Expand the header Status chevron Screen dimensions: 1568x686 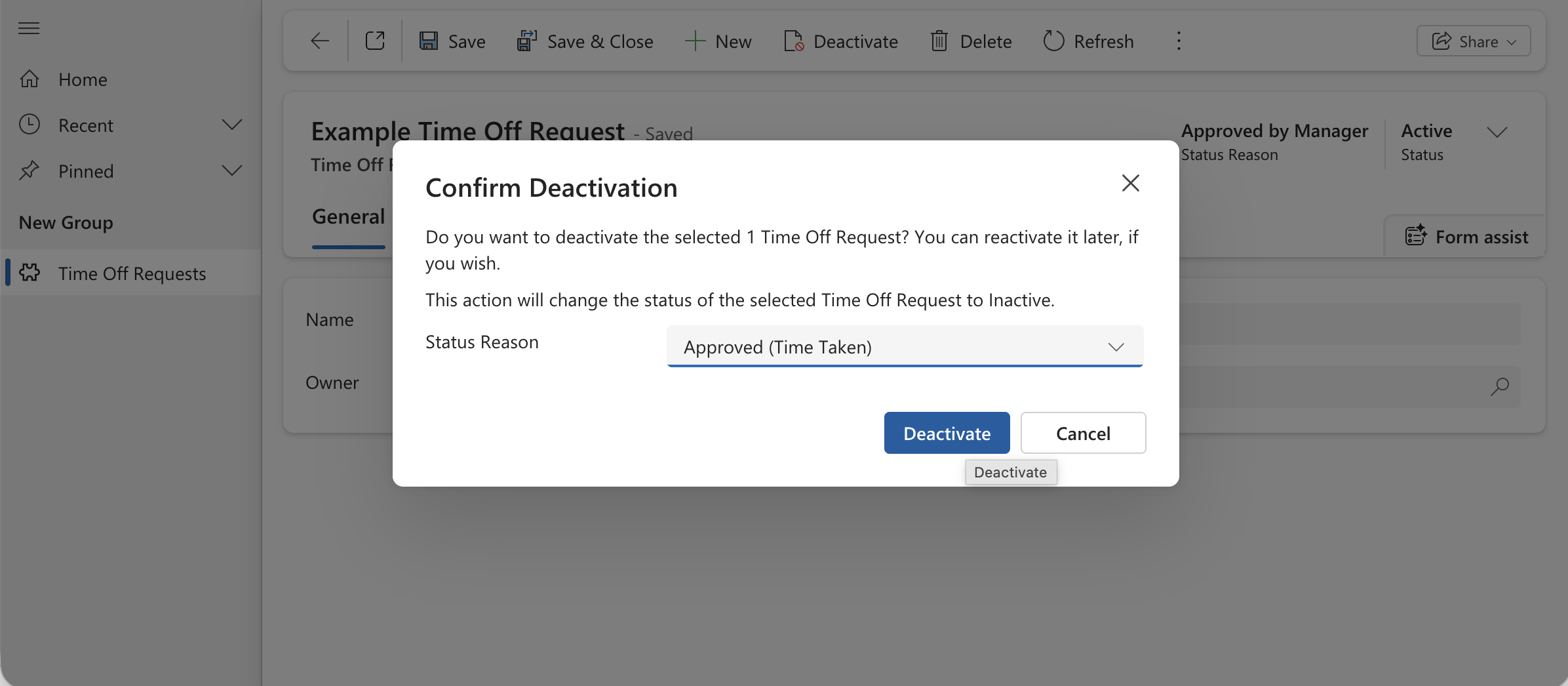1497,132
